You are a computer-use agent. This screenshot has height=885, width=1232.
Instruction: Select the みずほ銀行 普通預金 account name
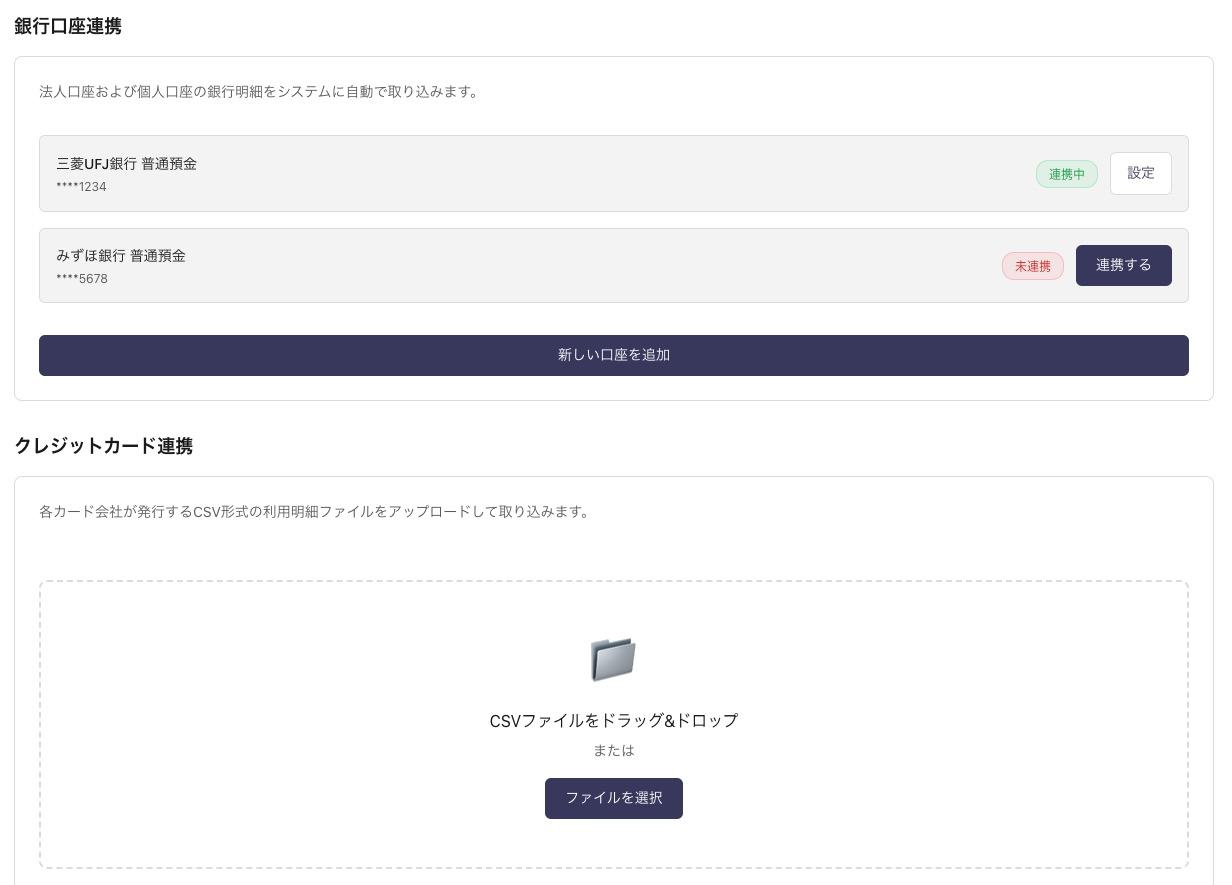pos(121,256)
